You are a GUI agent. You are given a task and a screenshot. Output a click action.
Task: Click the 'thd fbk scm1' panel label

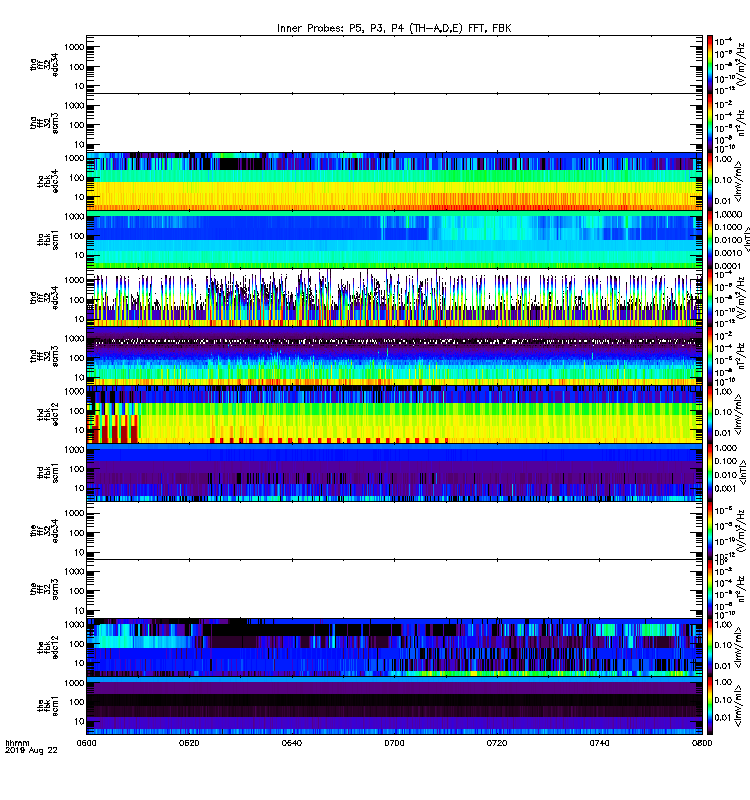point(48,473)
